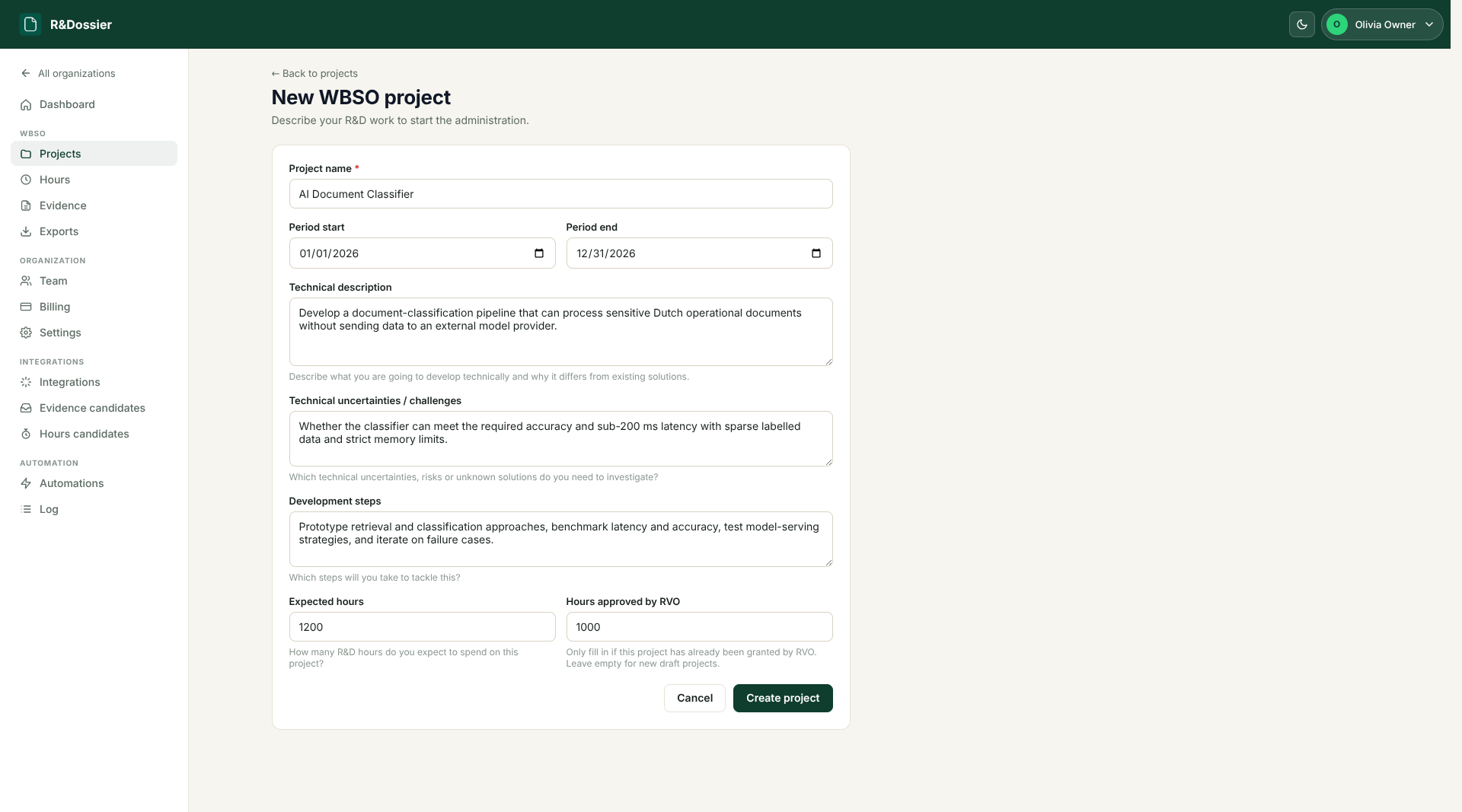Click the R&Dossier logo icon

click(x=30, y=24)
